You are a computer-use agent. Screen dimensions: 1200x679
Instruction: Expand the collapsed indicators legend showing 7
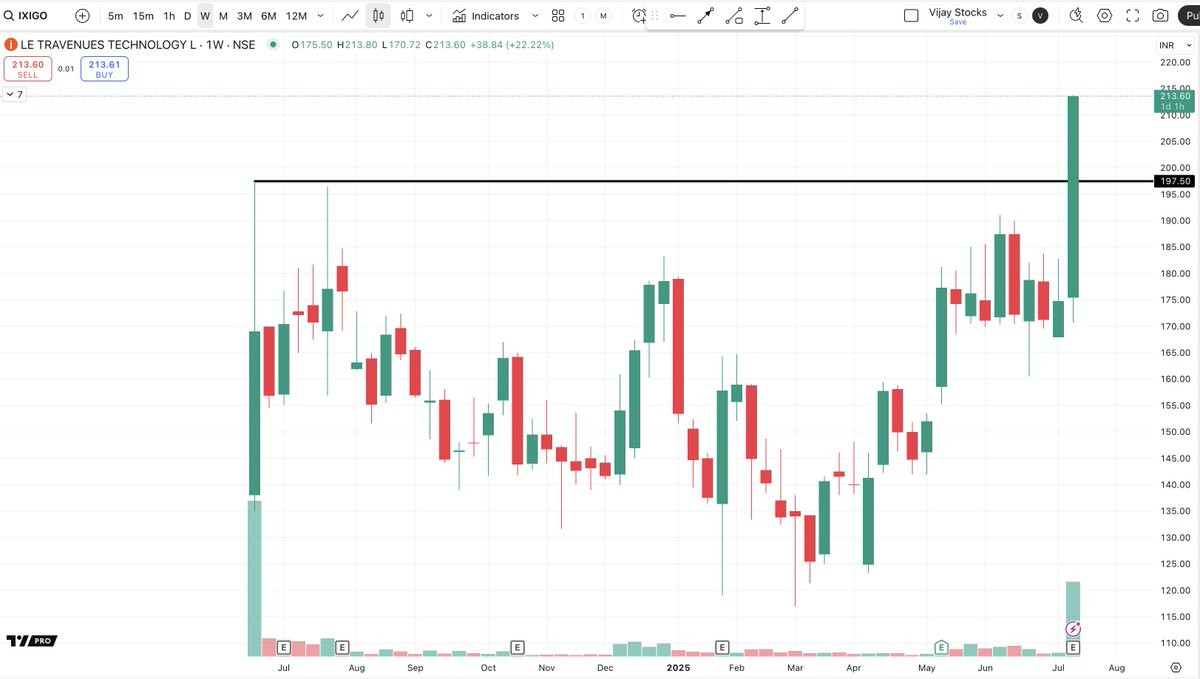click(14, 94)
